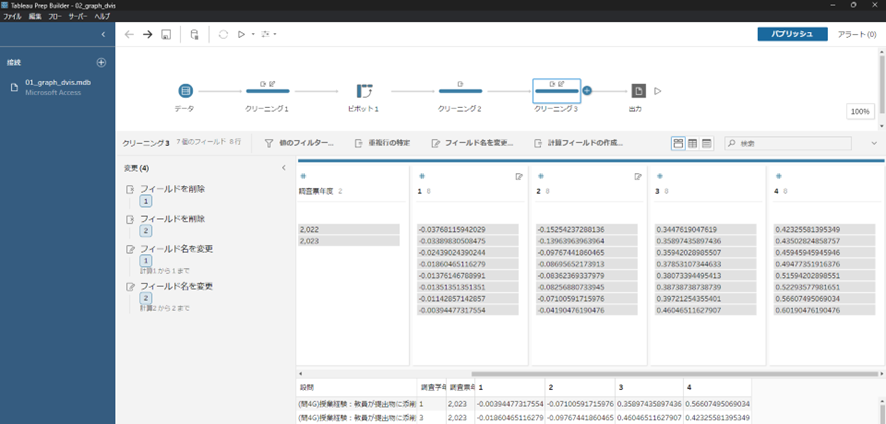Click the data type icon of field 2

tap(541, 176)
